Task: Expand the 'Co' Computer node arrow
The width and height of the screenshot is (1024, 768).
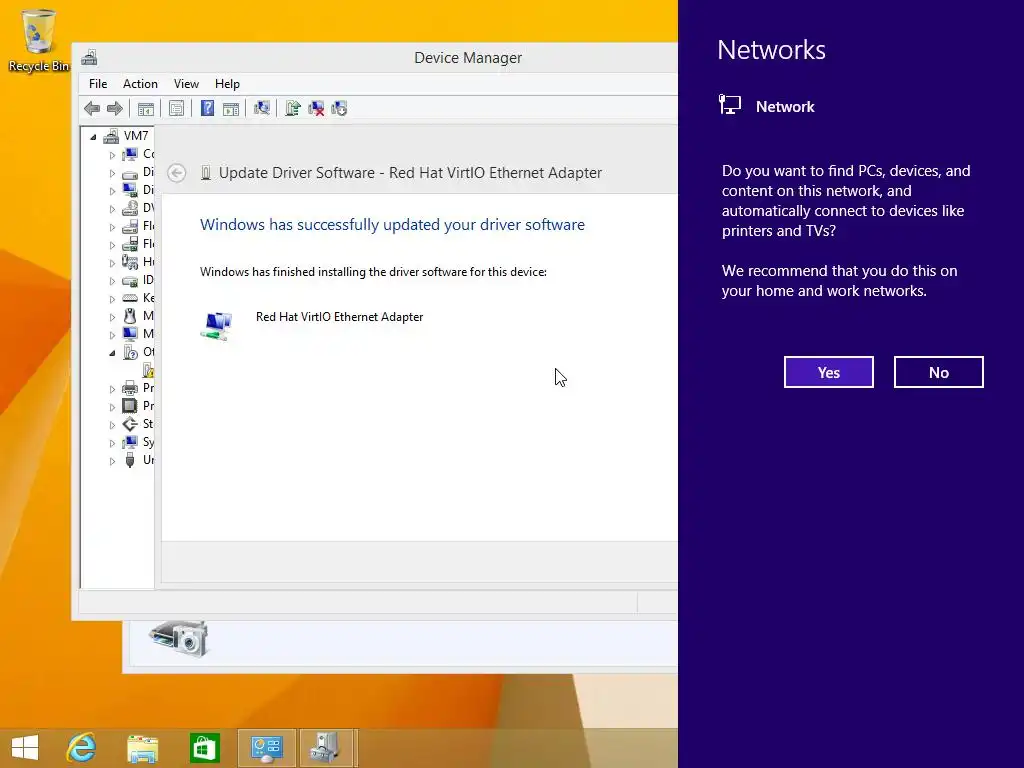Action: tap(112, 155)
